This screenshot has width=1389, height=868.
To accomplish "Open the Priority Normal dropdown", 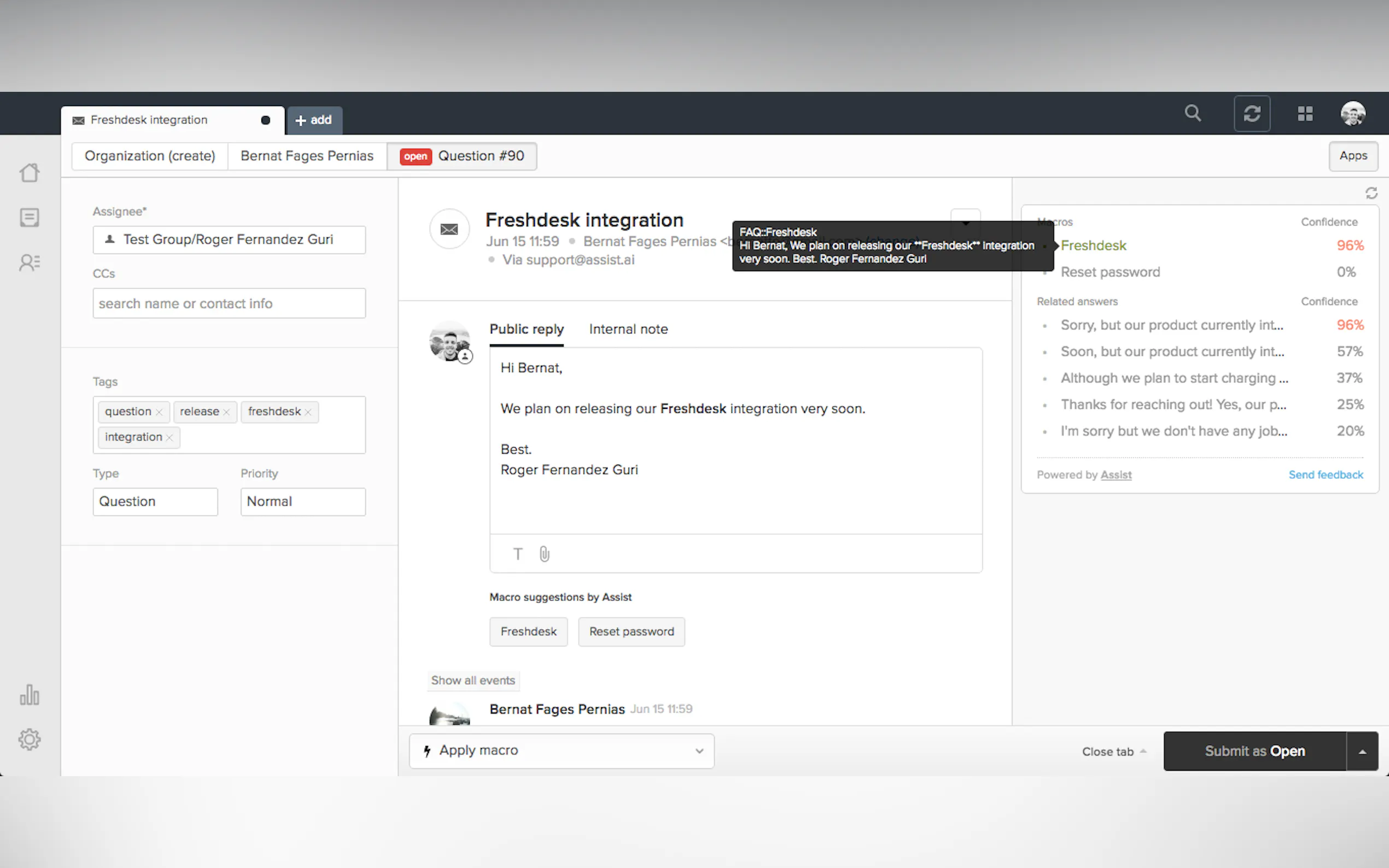I will [x=302, y=501].
